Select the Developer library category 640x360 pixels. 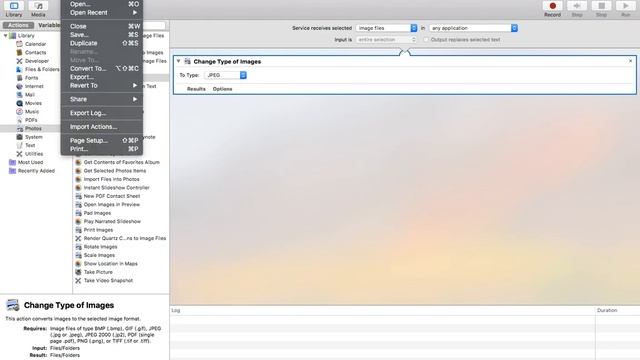pos(36,61)
